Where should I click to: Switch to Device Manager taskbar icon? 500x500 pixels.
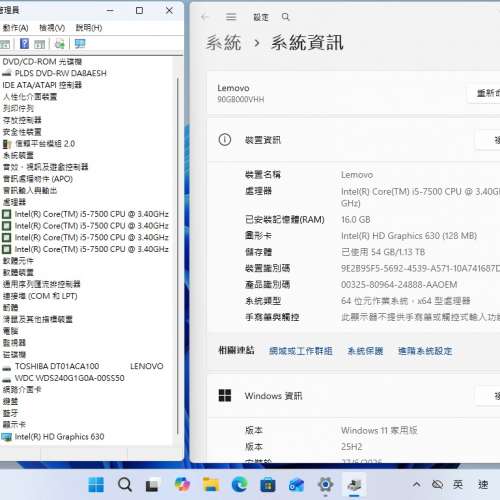[354, 484]
